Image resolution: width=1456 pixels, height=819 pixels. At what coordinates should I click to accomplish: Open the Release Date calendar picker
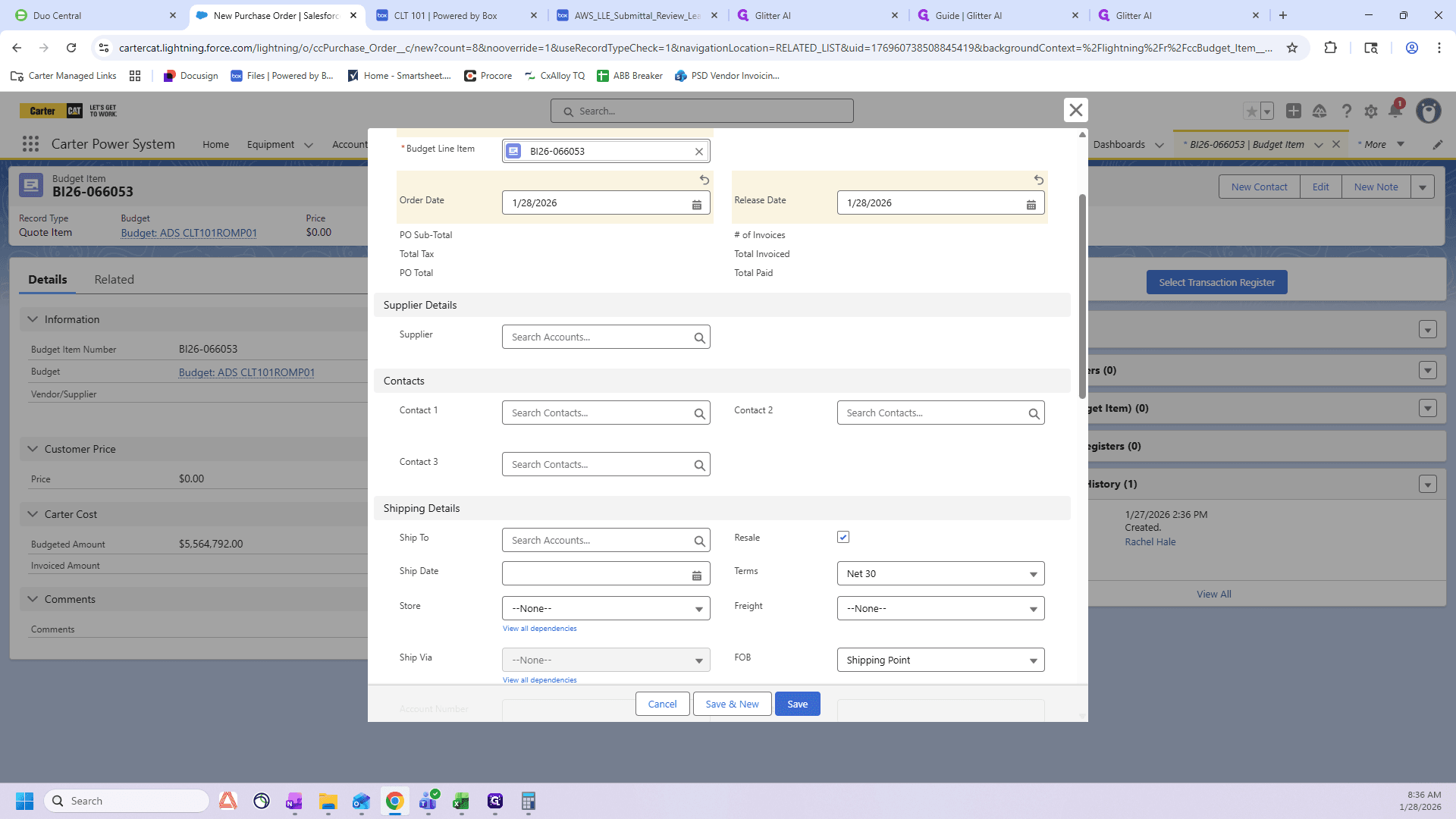click(x=1031, y=204)
